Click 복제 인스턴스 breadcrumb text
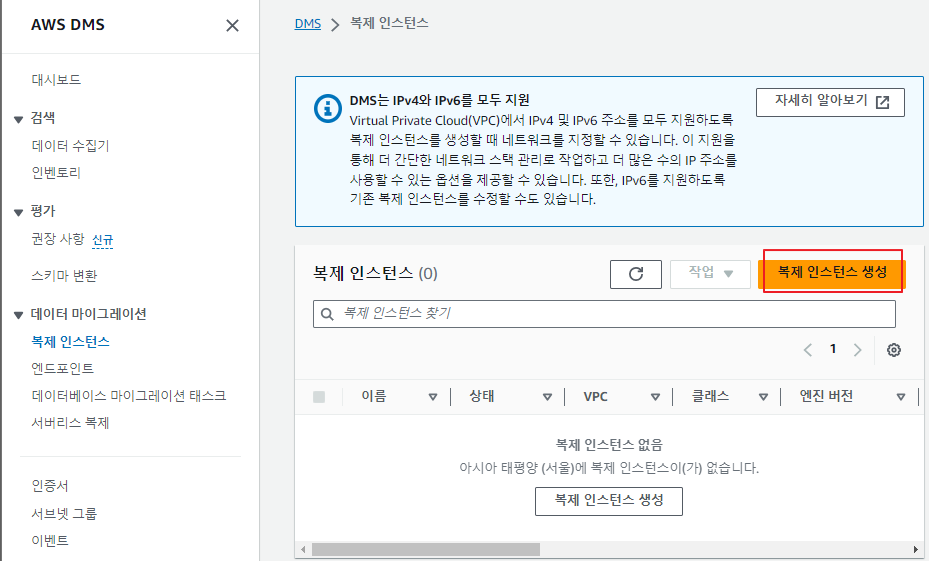Screen dimensions: 929x561 click(x=389, y=23)
